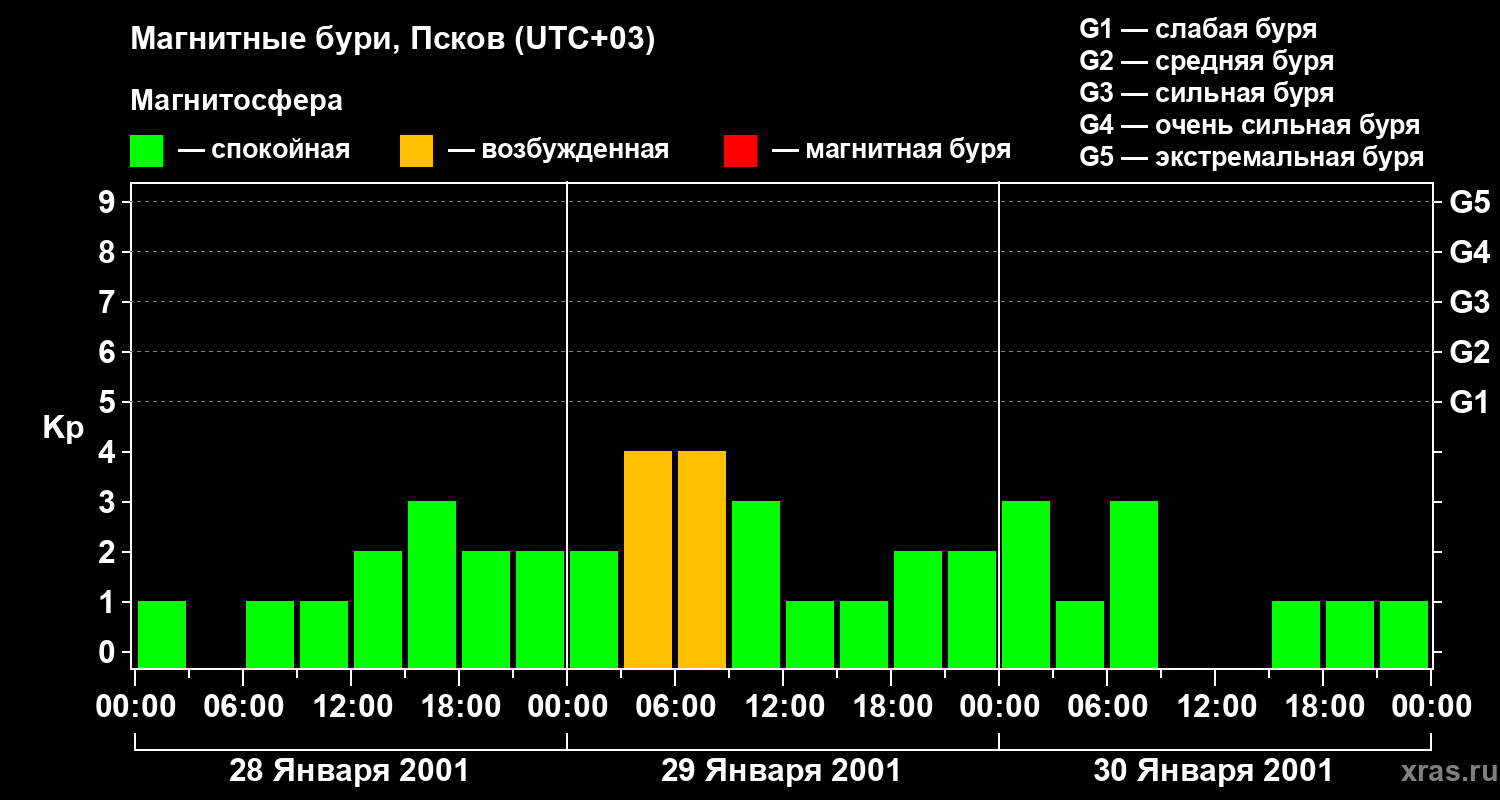Select the 00:00–03:00 bar on 28 Января
The height and width of the screenshot is (800, 1500).
tap(162, 634)
